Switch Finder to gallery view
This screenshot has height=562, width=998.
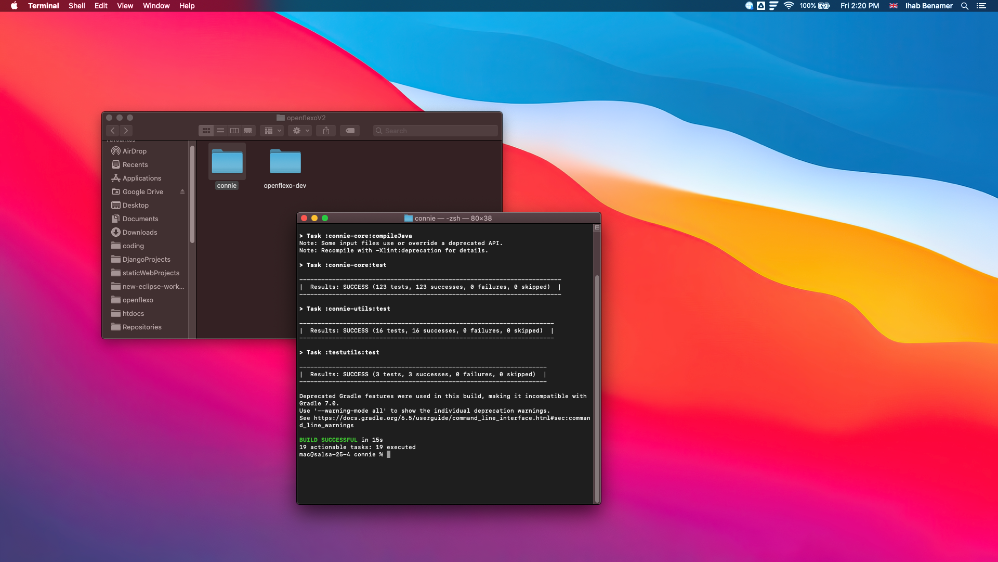pos(248,130)
